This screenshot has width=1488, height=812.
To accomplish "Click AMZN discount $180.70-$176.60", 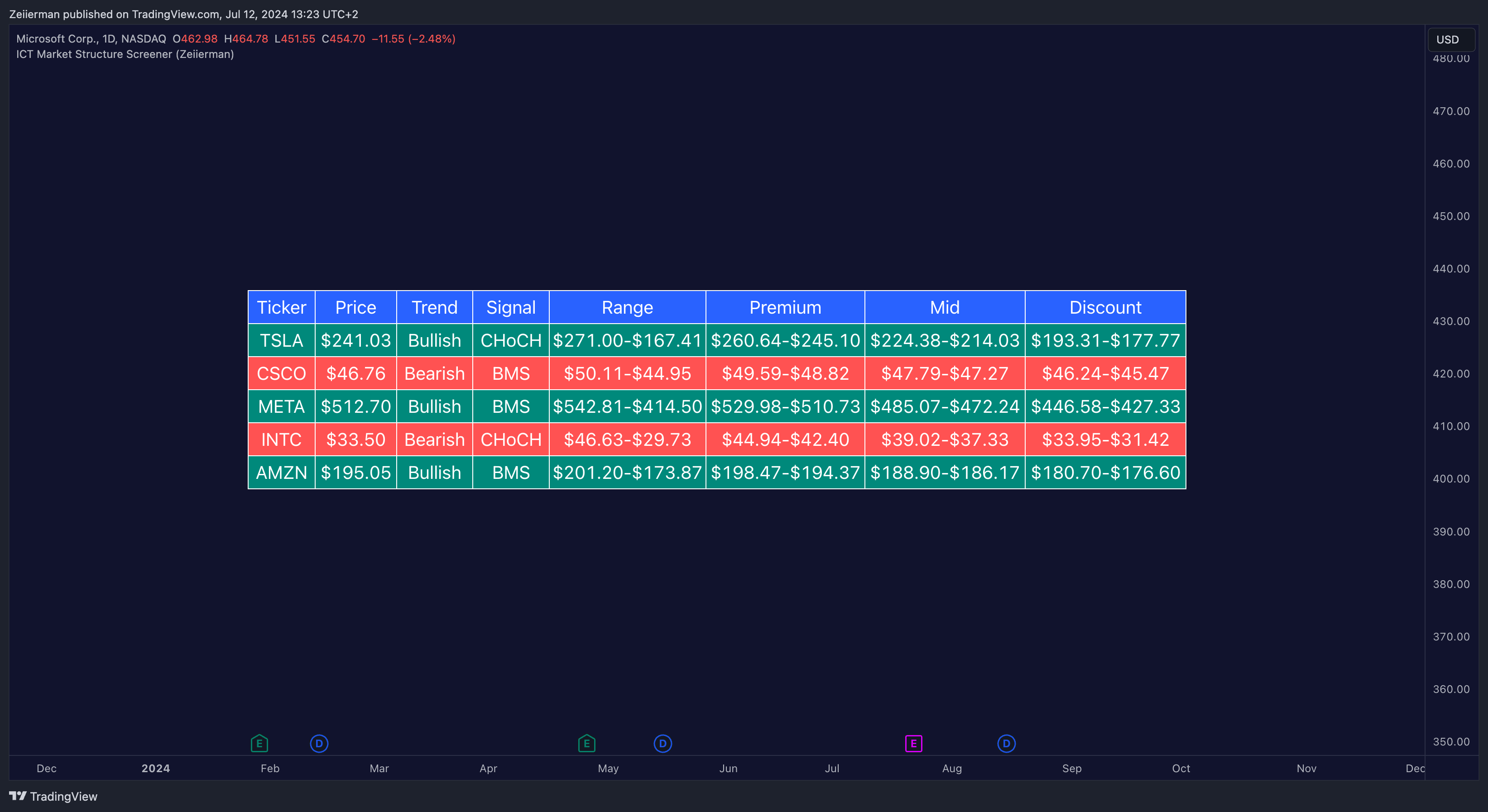I will [1105, 473].
